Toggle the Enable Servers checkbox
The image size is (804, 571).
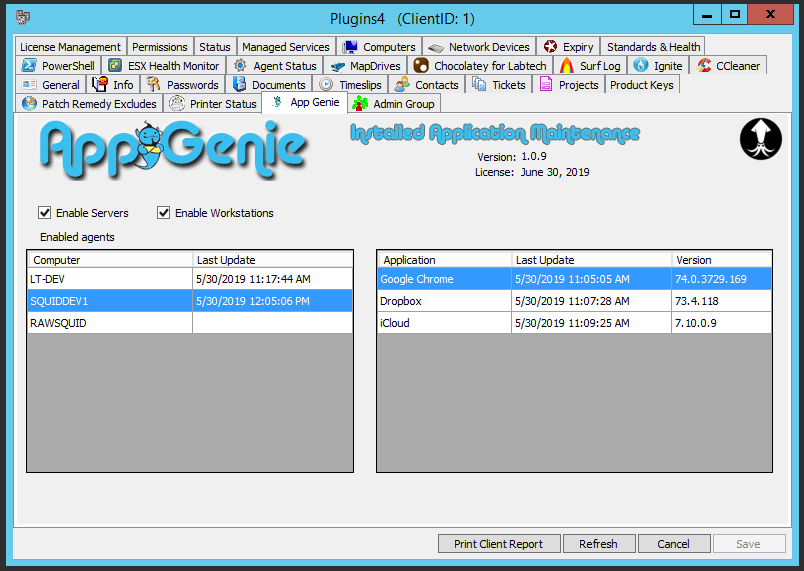tap(45, 212)
